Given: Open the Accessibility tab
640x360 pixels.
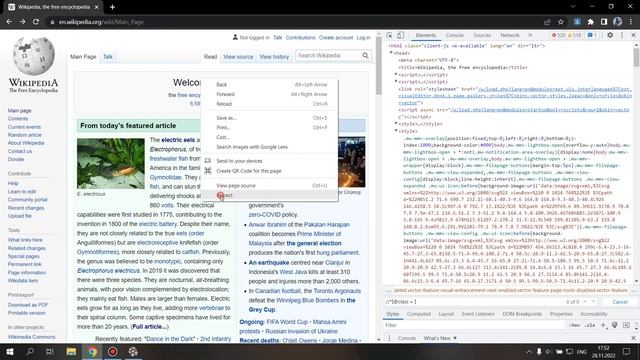Looking at the screenshot, I should [593, 314].
